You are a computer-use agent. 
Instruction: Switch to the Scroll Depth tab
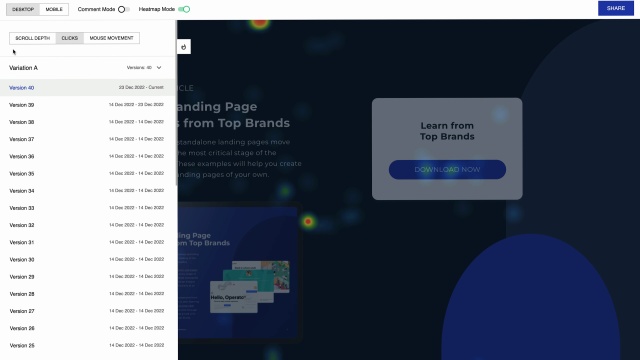pos(33,38)
